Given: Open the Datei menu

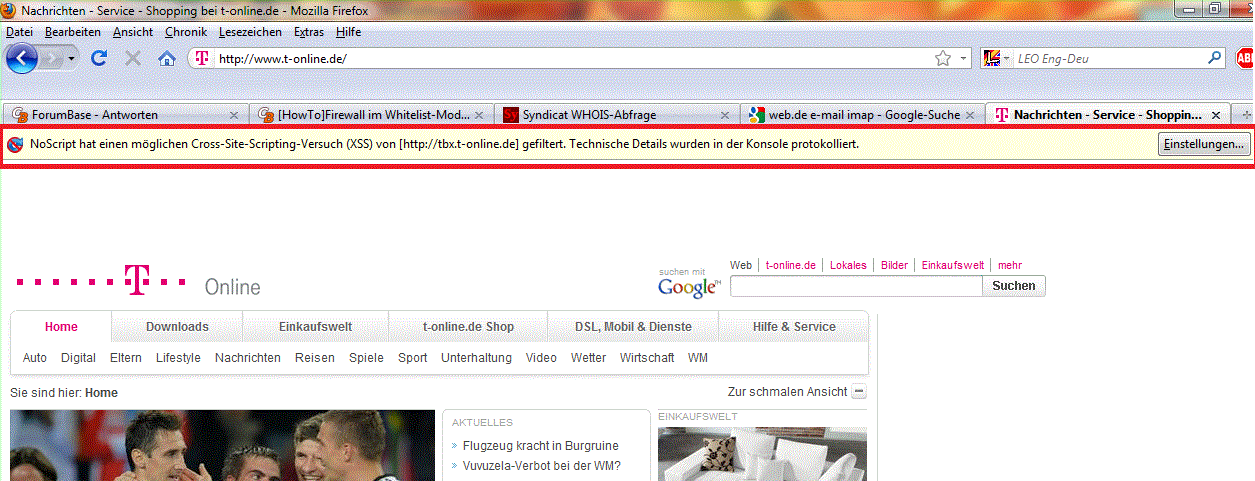Looking at the screenshot, I should point(19,32).
